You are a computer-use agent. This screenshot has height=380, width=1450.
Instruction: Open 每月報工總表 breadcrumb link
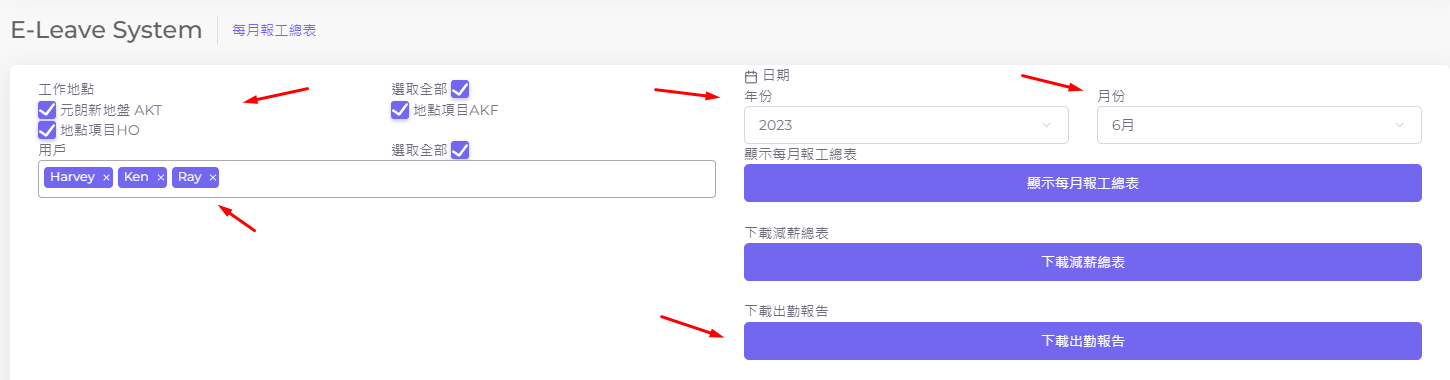coord(275,31)
